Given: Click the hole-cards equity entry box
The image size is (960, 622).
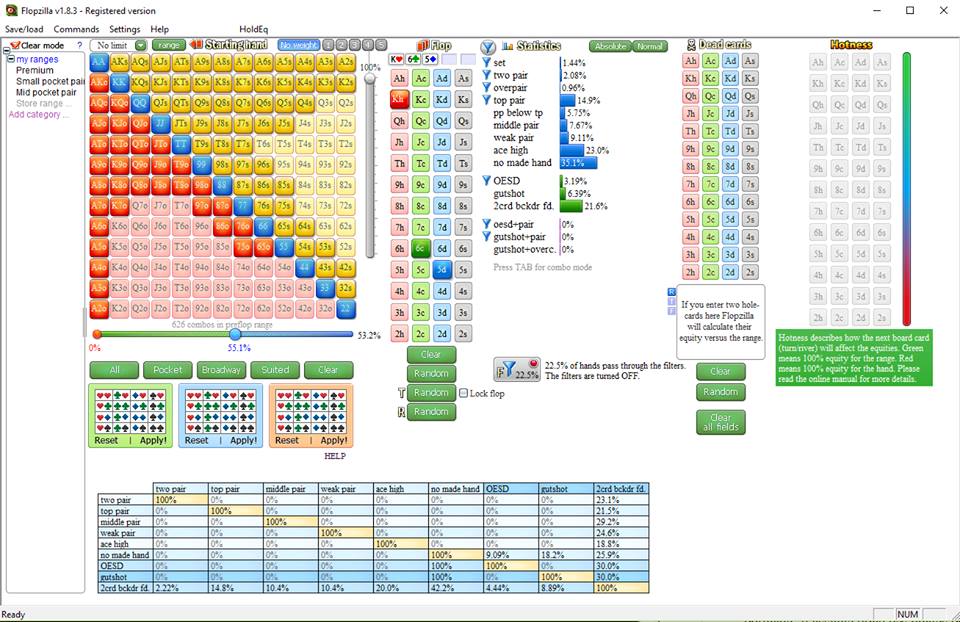Looking at the screenshot, I should [721, 321].
